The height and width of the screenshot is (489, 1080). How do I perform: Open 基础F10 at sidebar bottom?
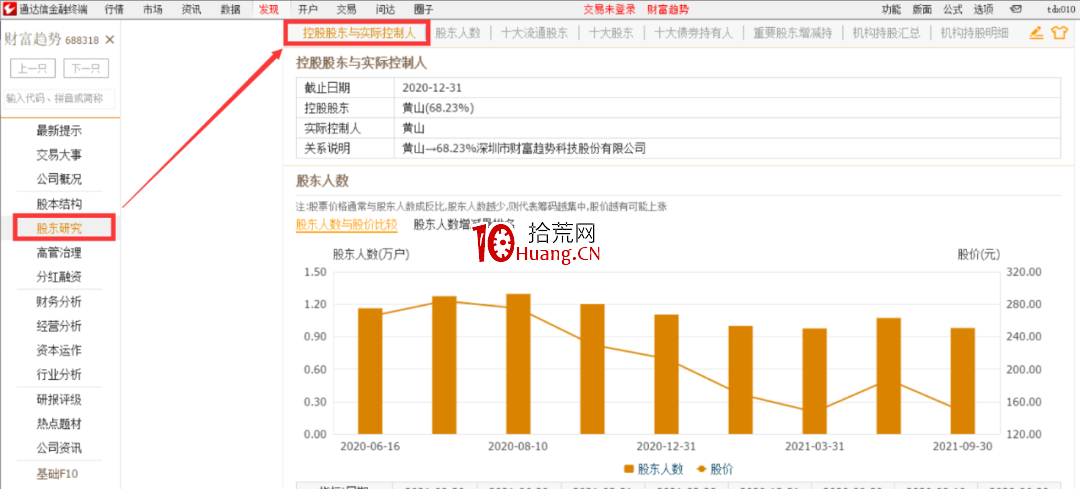(x=59, y=473)
